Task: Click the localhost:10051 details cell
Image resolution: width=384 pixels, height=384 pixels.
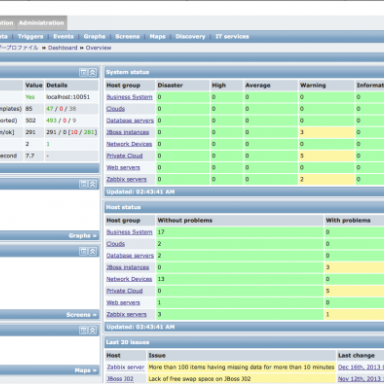Action: tap(72, 97)
